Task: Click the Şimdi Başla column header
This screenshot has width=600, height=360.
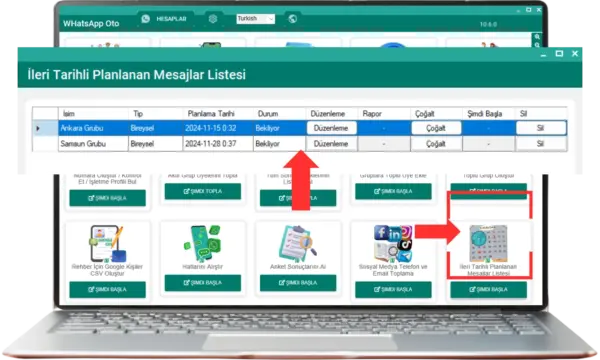Action: [489, 114]
